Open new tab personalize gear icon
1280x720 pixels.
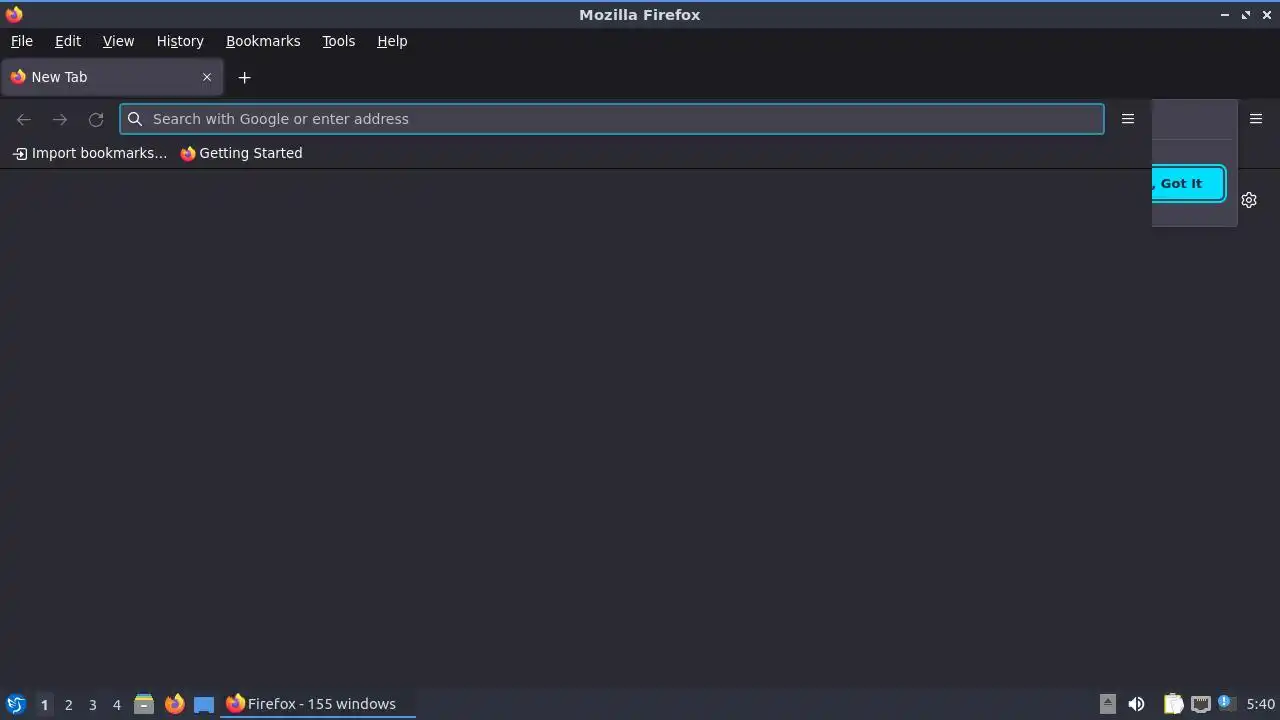(1249, 200)
